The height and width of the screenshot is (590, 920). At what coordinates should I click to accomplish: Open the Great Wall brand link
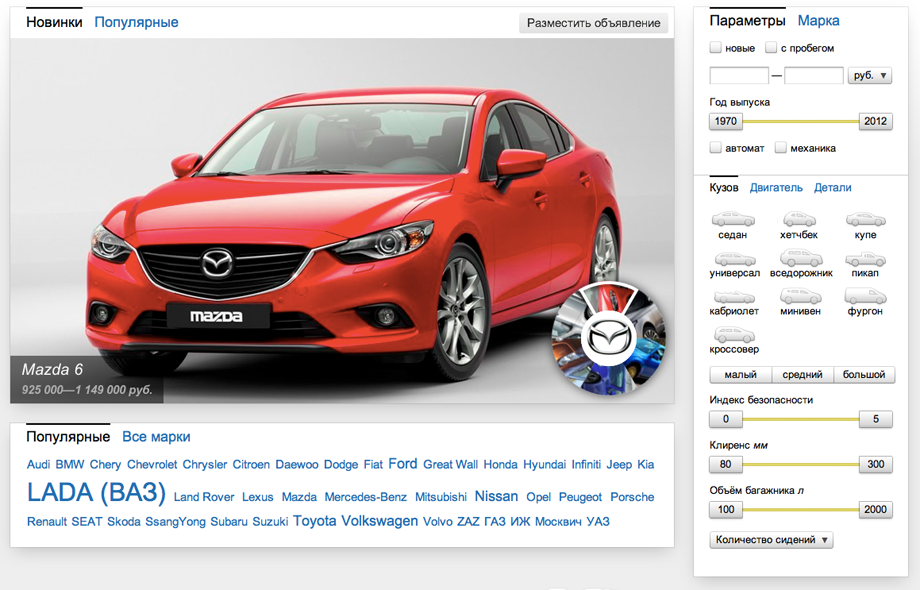click(451, 464)
